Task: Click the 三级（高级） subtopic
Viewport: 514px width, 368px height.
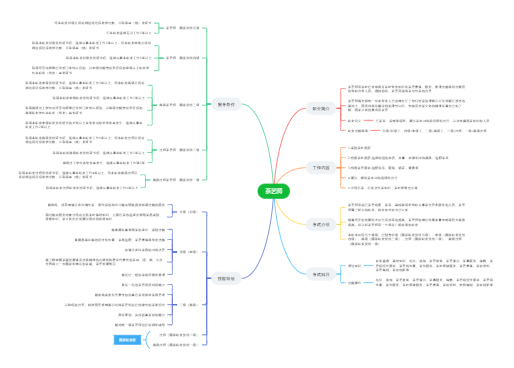Action: pyautogui.click(x=189, y=305)
